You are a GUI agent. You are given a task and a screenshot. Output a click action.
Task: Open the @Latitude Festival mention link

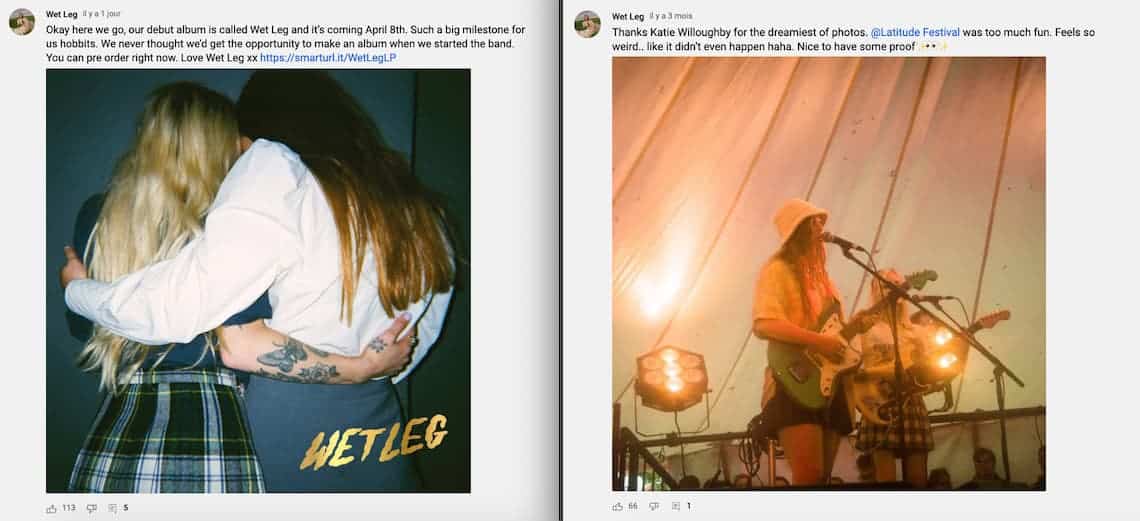tap(915, 33)
